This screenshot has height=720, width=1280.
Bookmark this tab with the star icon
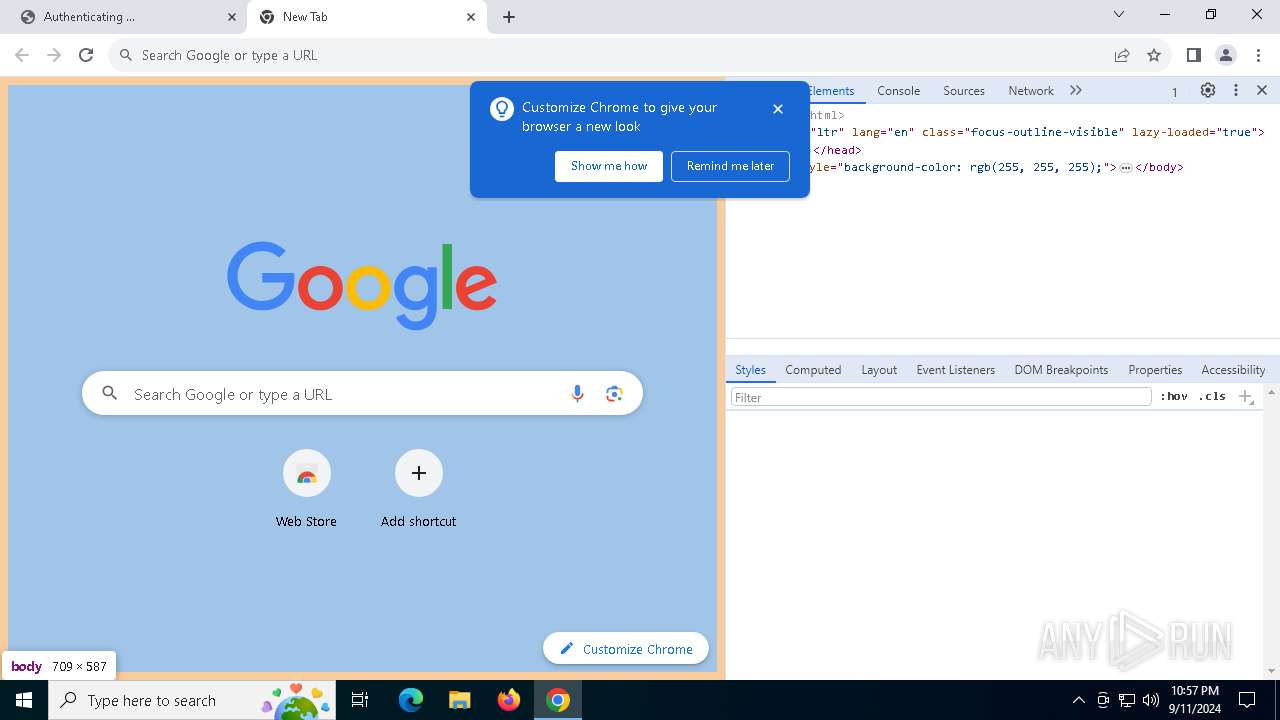click(x=1154, y=55)
